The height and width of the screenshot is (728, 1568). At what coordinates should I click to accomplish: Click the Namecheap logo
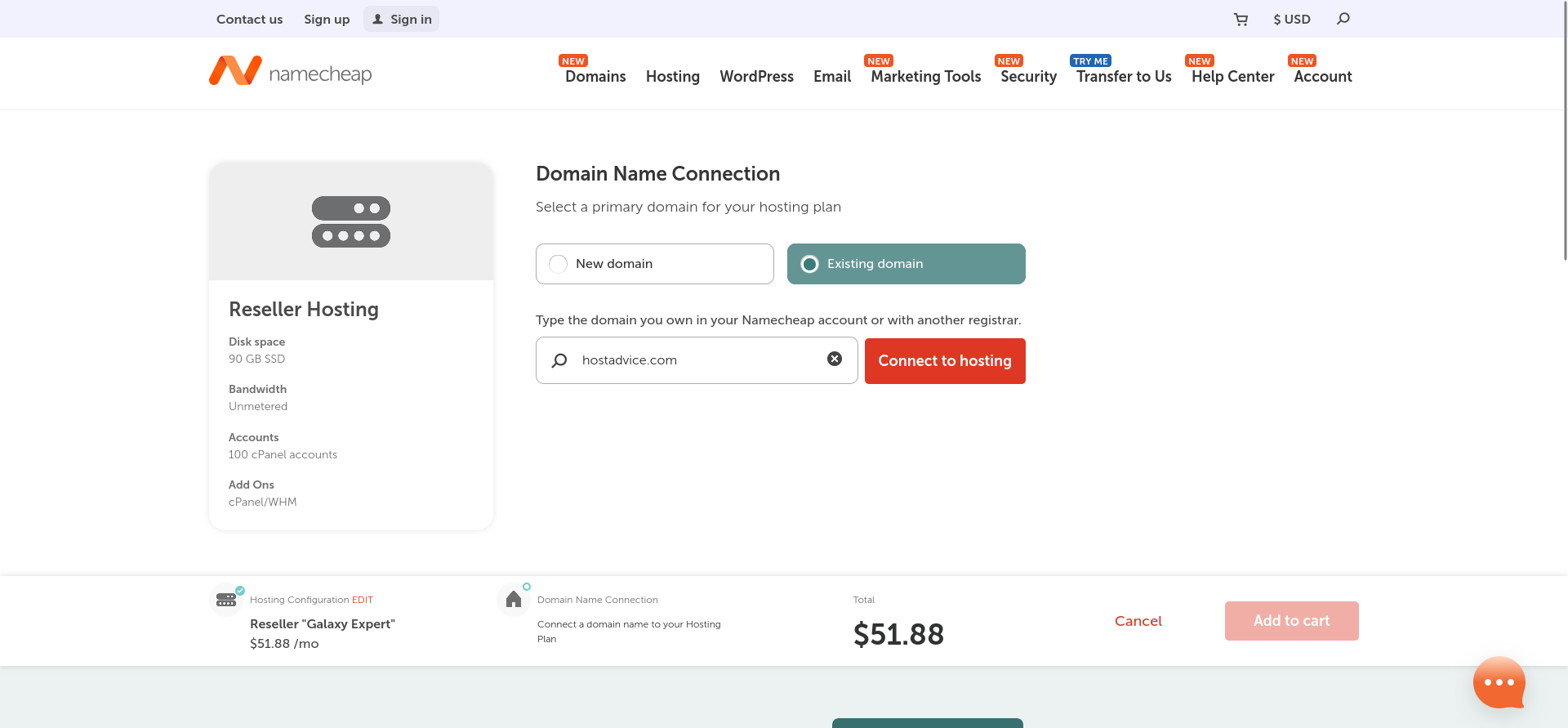(x=290, y=72)
